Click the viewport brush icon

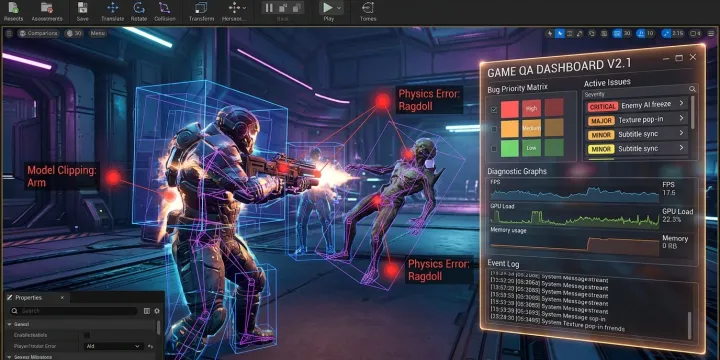(579, 34)
